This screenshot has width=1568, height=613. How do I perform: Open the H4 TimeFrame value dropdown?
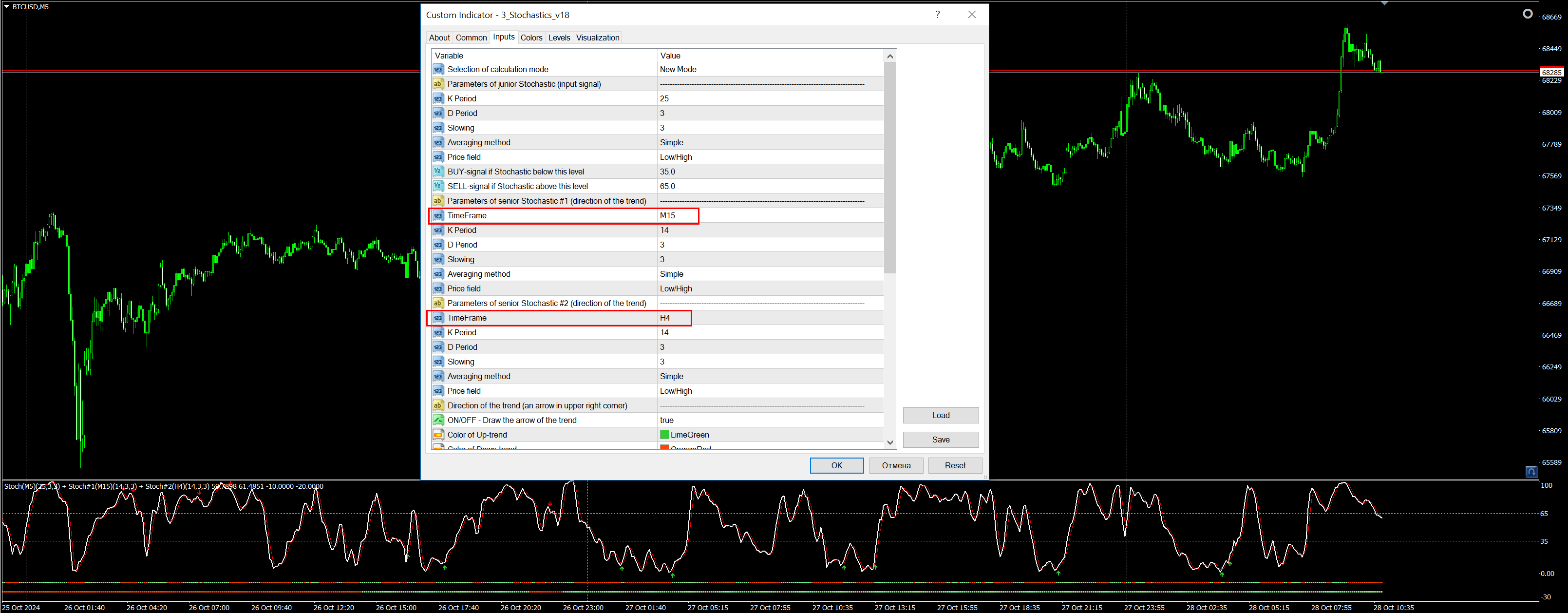[665, 318]
